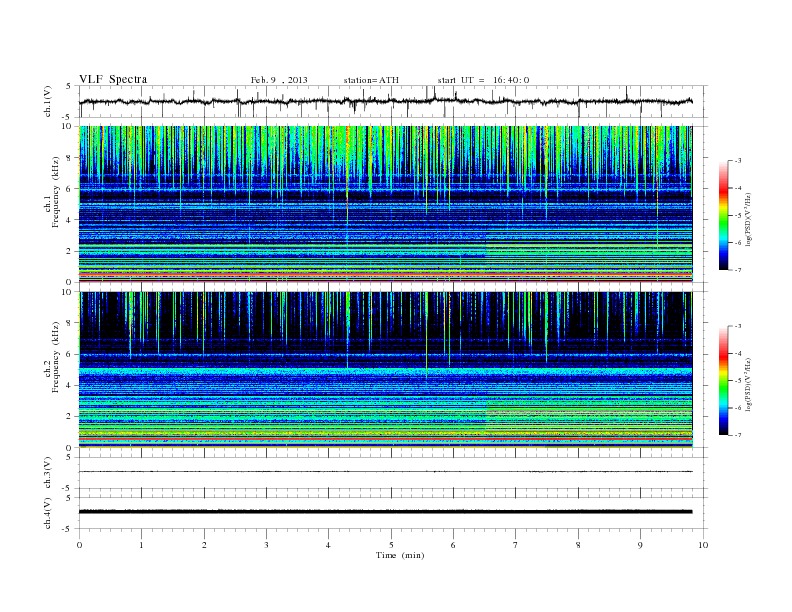792x612 pixels.
Task: Click the "Time (min)" axis title
Action: point(400,555)
